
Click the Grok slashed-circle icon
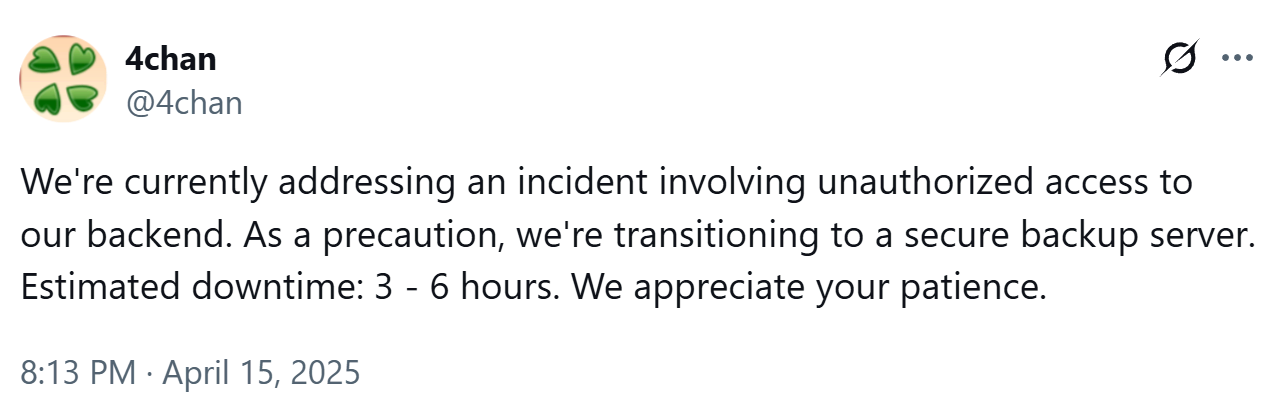(1181, 60)
